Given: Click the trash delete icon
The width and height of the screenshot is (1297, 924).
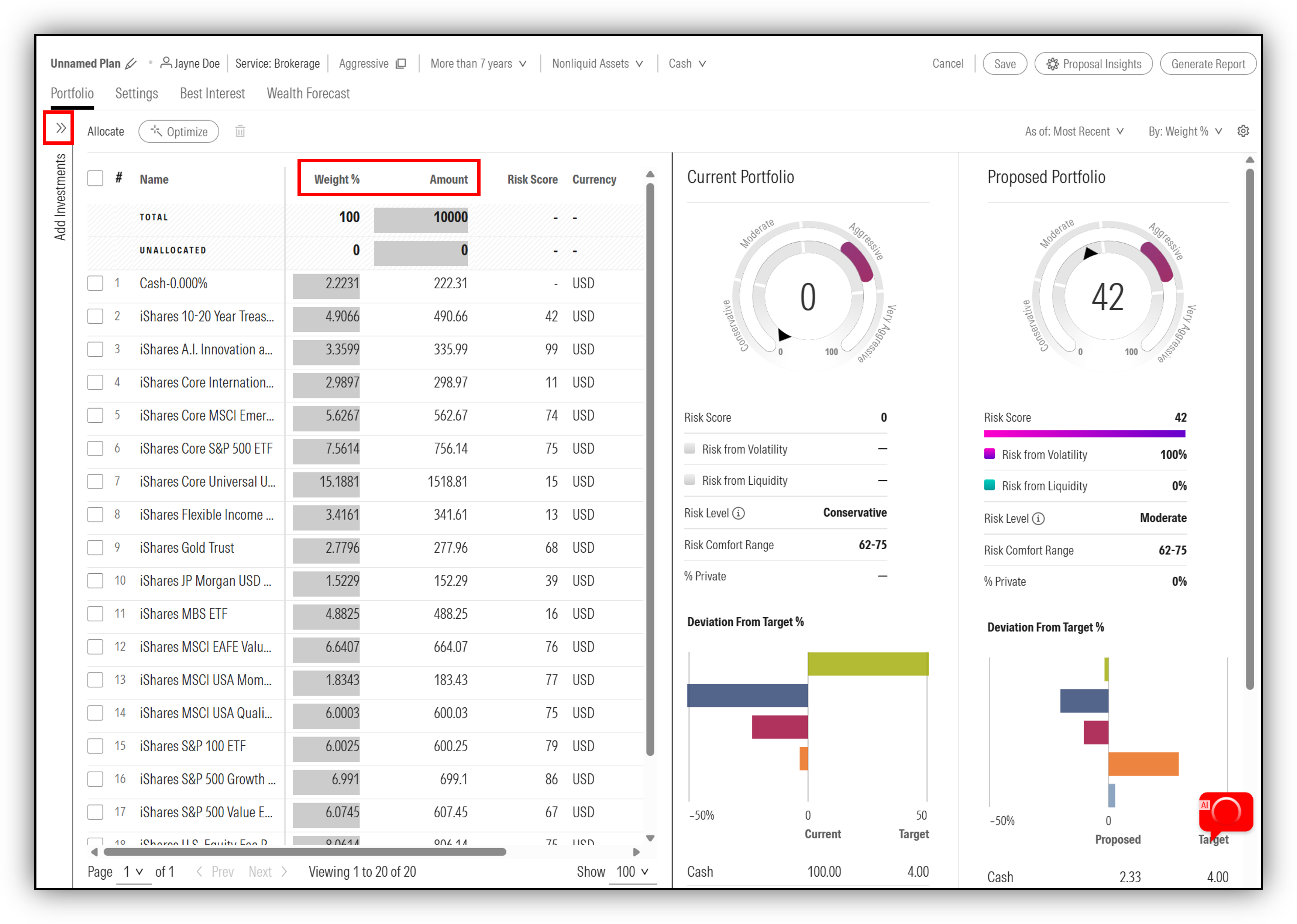Looking at the screenshot, I should 240,131.
